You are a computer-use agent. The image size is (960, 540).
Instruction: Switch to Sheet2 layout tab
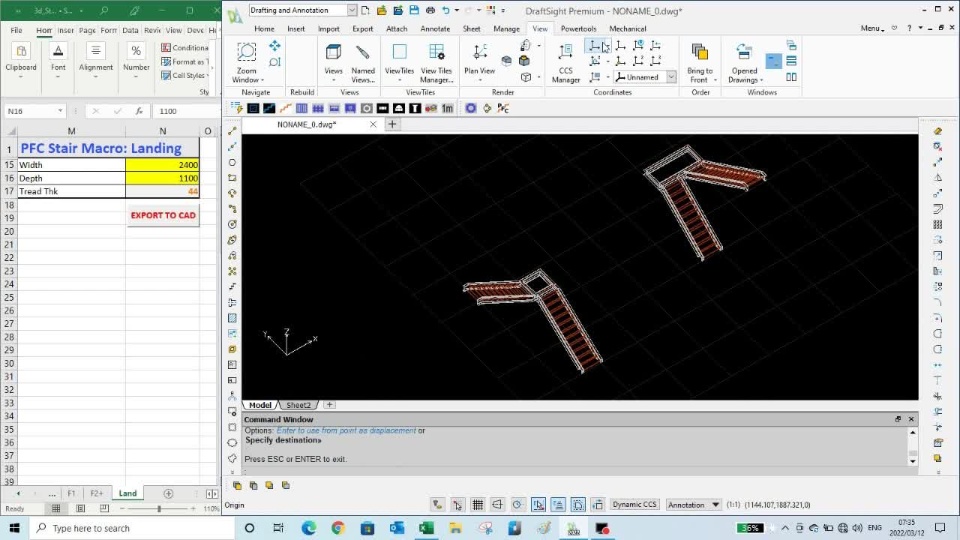pyautogui.click(x=298, y=405)
